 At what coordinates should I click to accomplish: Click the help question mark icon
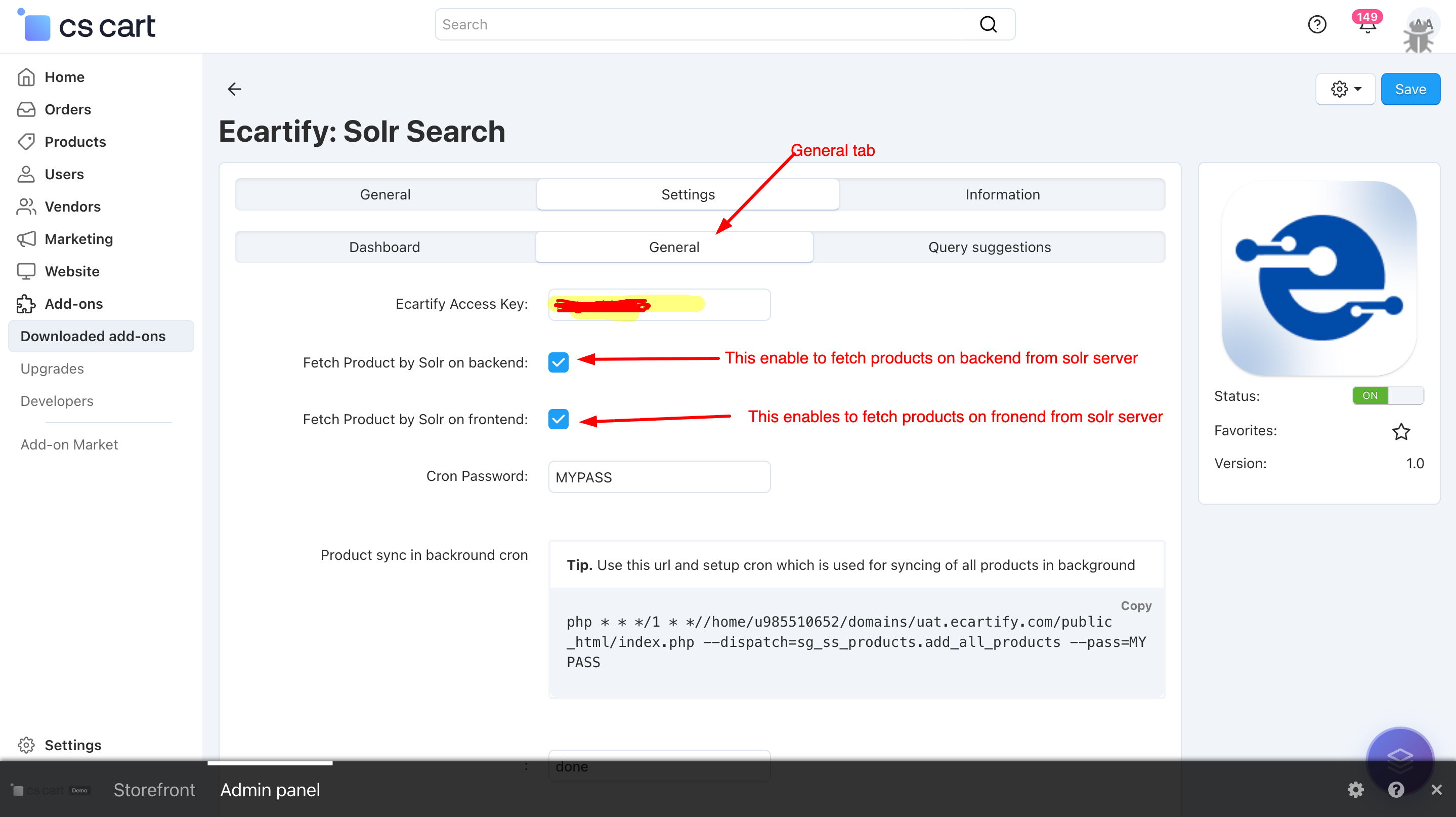(x=1317, y=24)
